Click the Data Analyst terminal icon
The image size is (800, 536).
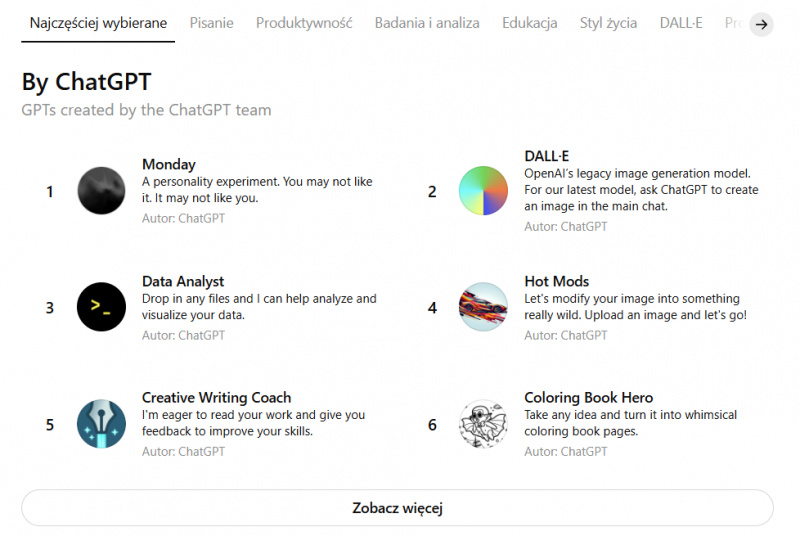coord(101,307)
